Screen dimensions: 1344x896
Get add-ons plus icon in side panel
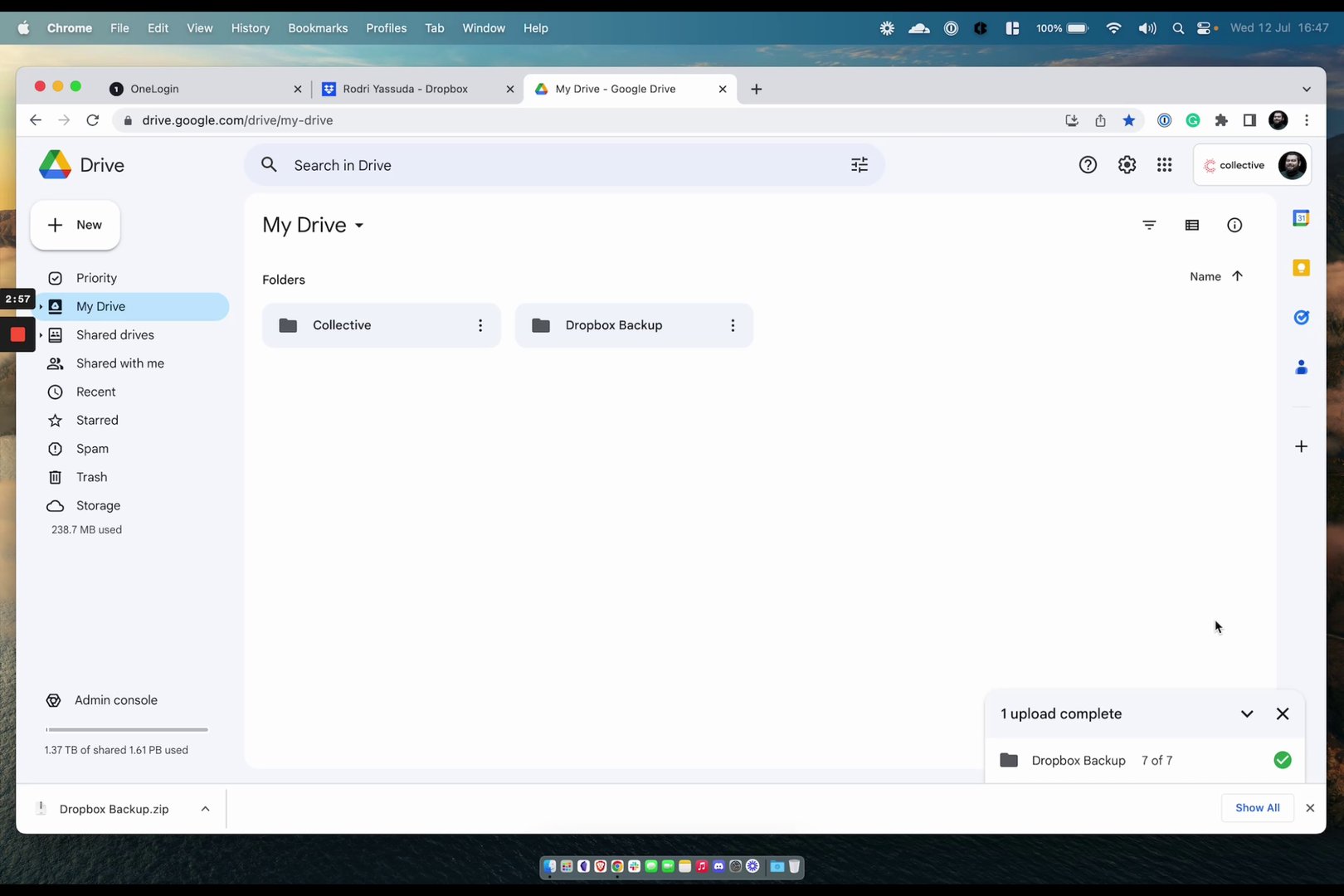pos(1301,446)
